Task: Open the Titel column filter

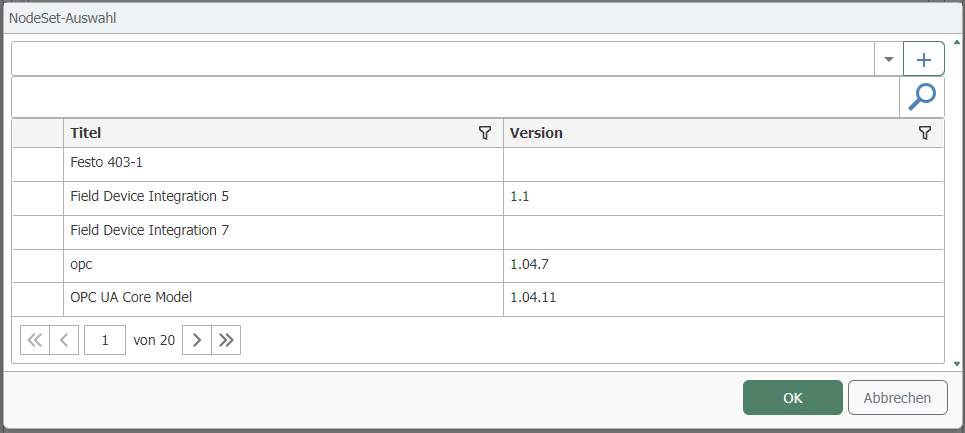Action: point(485,133)
